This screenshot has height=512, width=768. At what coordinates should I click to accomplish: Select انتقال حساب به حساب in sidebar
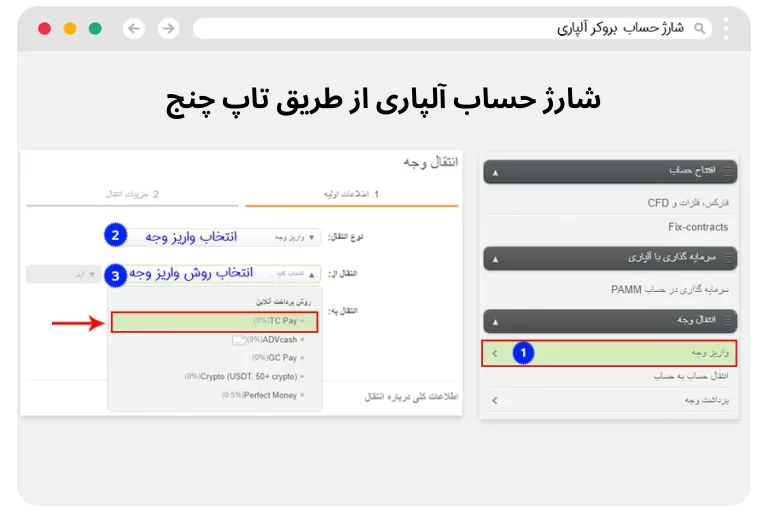[x=691, y=376]
